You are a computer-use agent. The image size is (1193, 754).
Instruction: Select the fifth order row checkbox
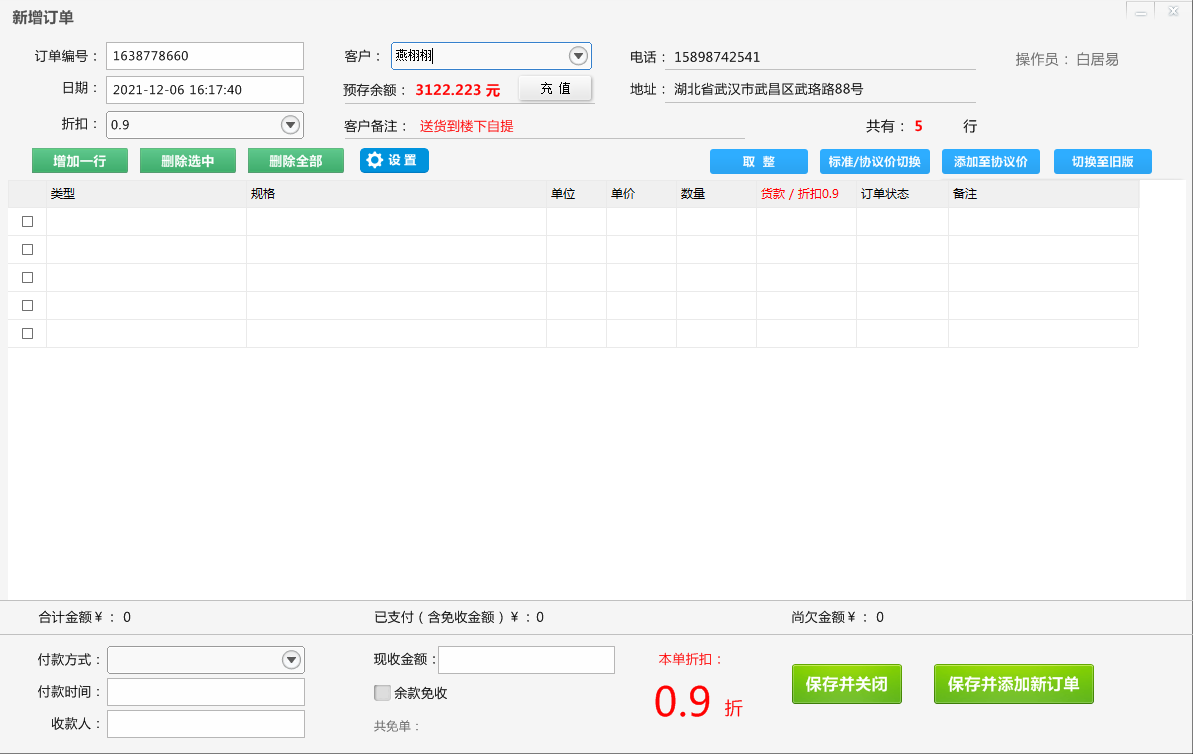[27, 334]
